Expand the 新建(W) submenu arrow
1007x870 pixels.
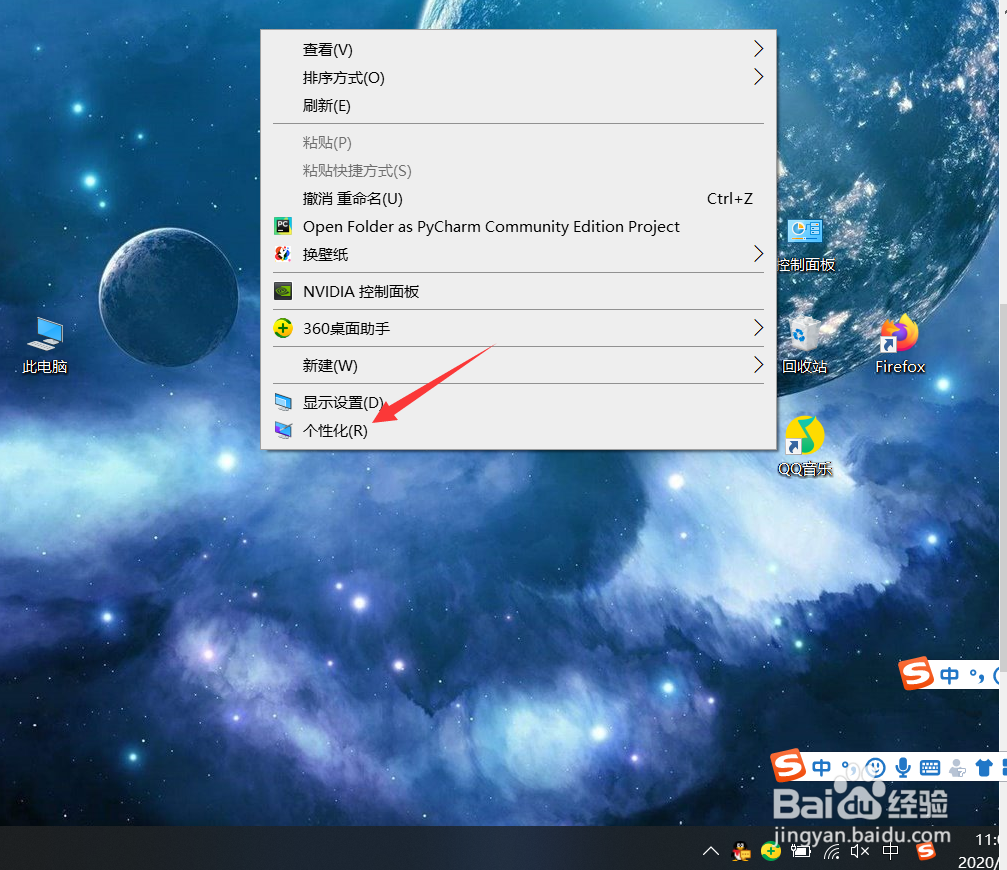[758, 365]
